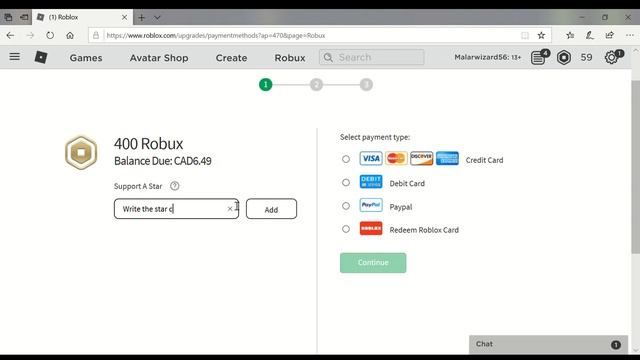Open new tab with plus icon

point(141,18)
